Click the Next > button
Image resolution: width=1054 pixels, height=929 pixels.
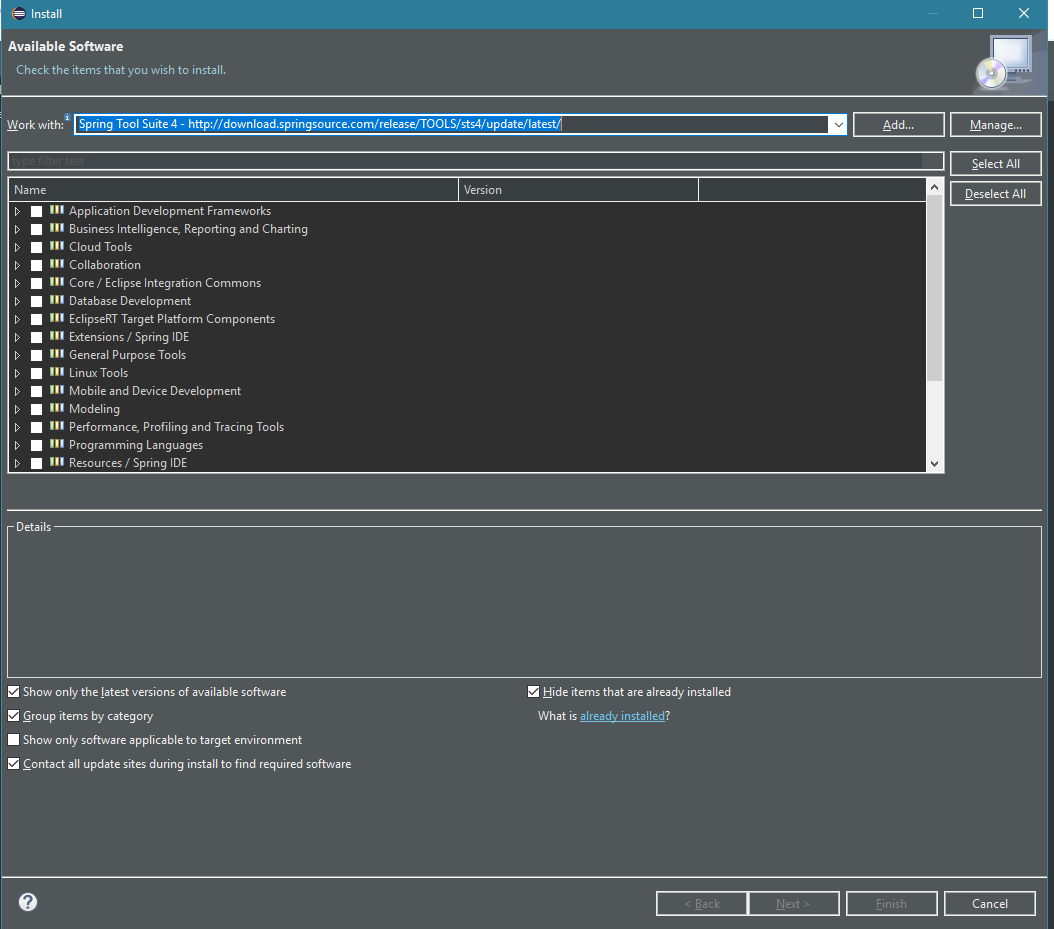(x=793, y=903)
